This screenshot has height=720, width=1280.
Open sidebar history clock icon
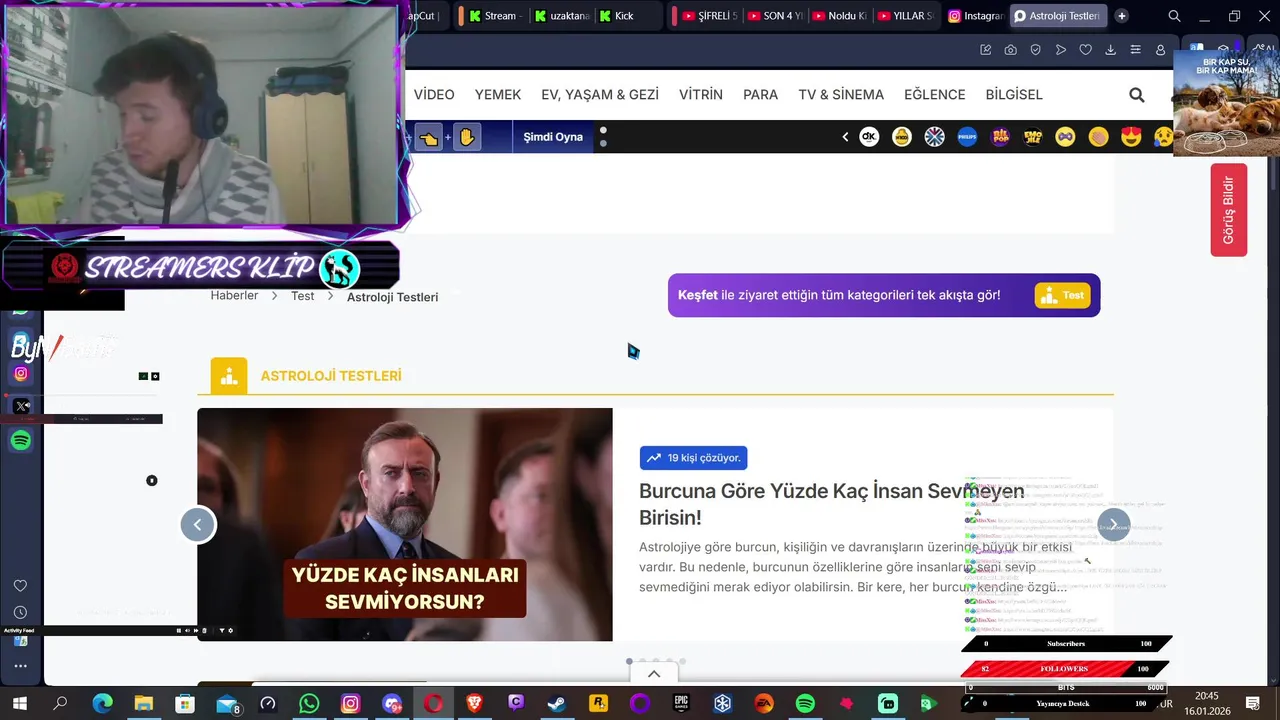pyautogui.click(x=20, y=613)
